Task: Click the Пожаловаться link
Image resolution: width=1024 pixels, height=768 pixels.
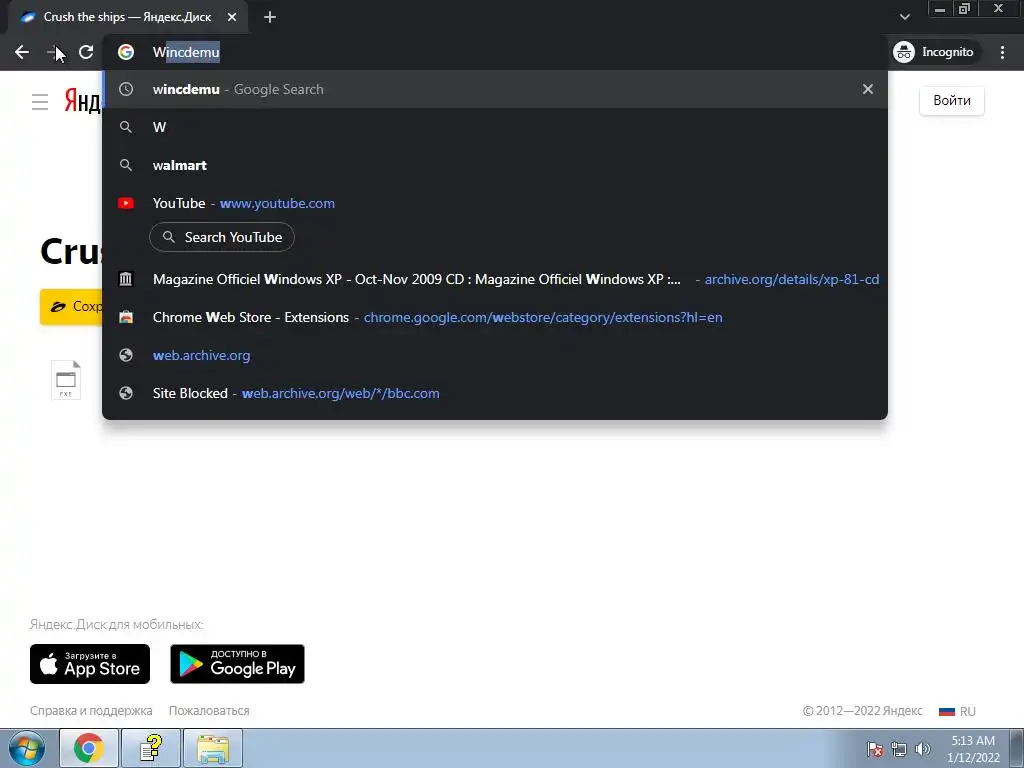Action: 209,711
